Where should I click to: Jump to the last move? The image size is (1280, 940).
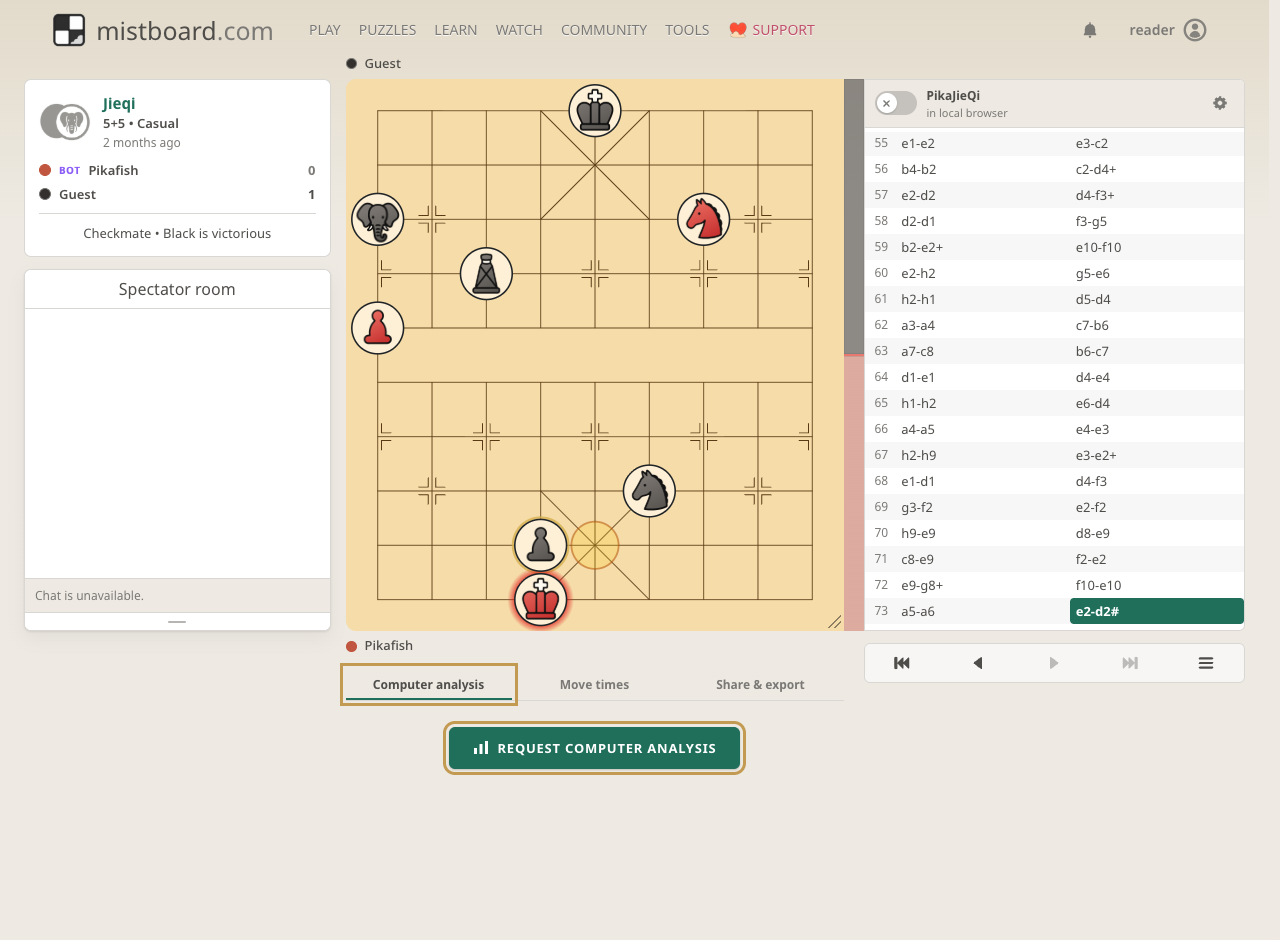tap(1130, 663)
